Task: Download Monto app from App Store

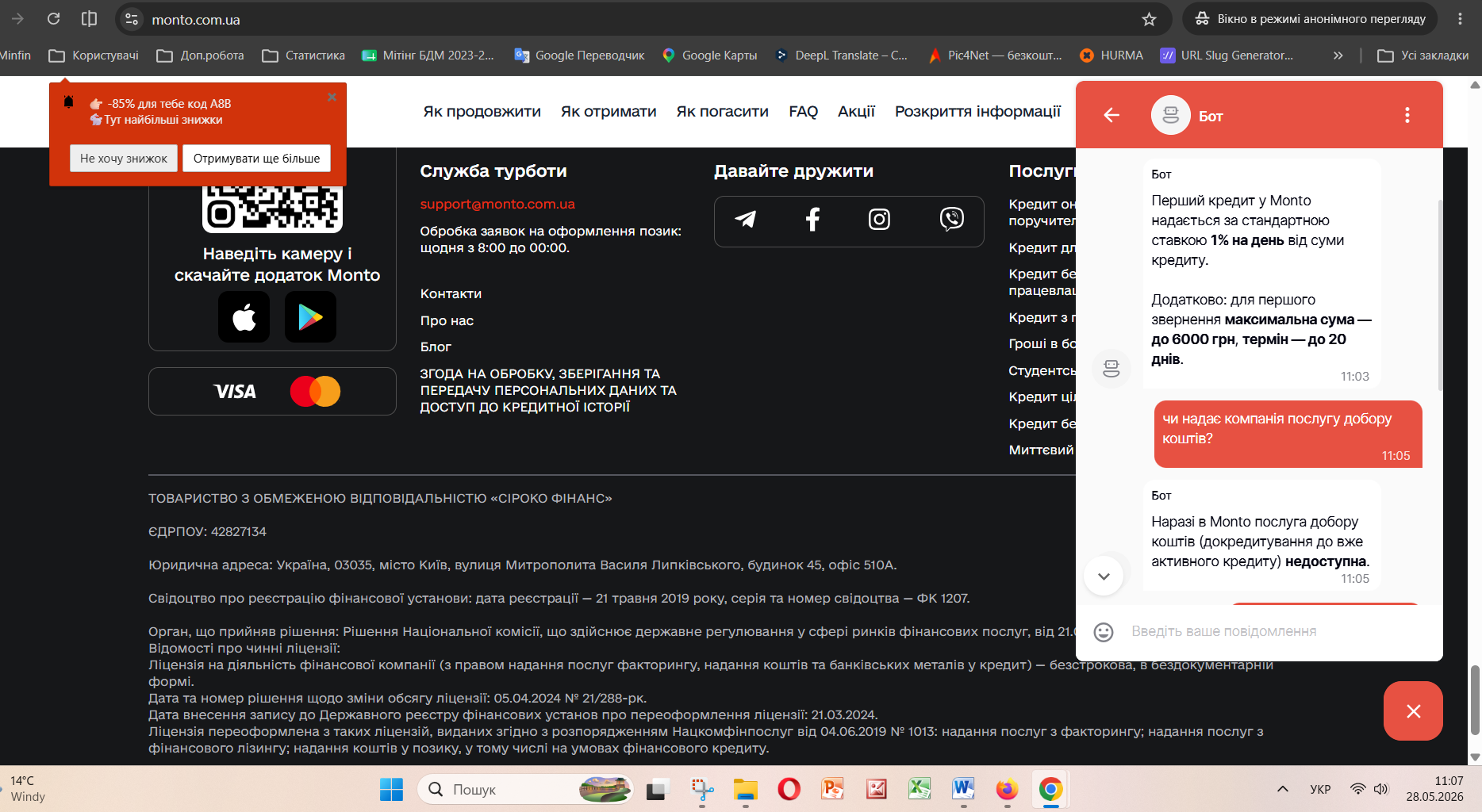Action: click(x=244, y=317)
